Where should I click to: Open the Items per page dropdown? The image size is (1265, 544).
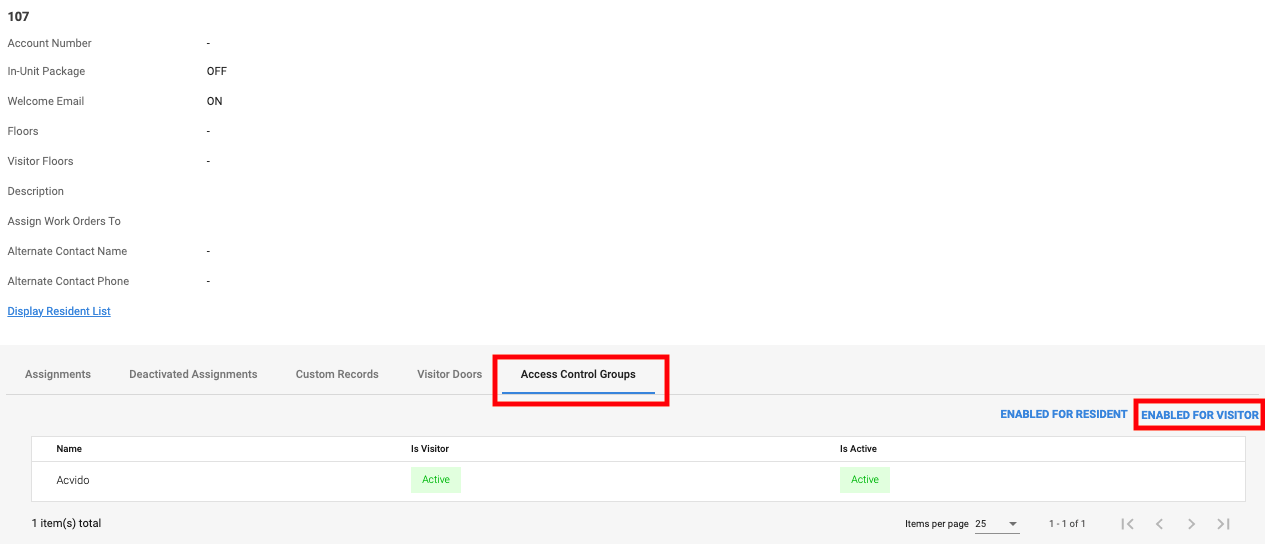tap(997, 524)
